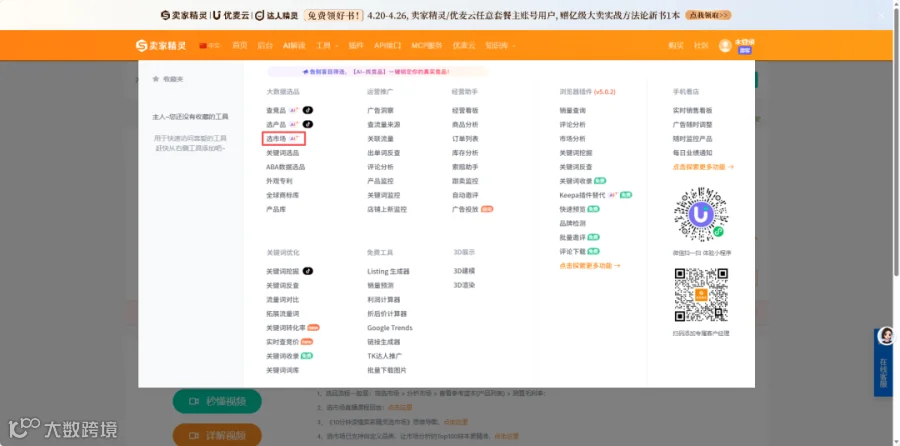
Task: Click the 优麦云 logo in the top banner
Action: (232, 15)
